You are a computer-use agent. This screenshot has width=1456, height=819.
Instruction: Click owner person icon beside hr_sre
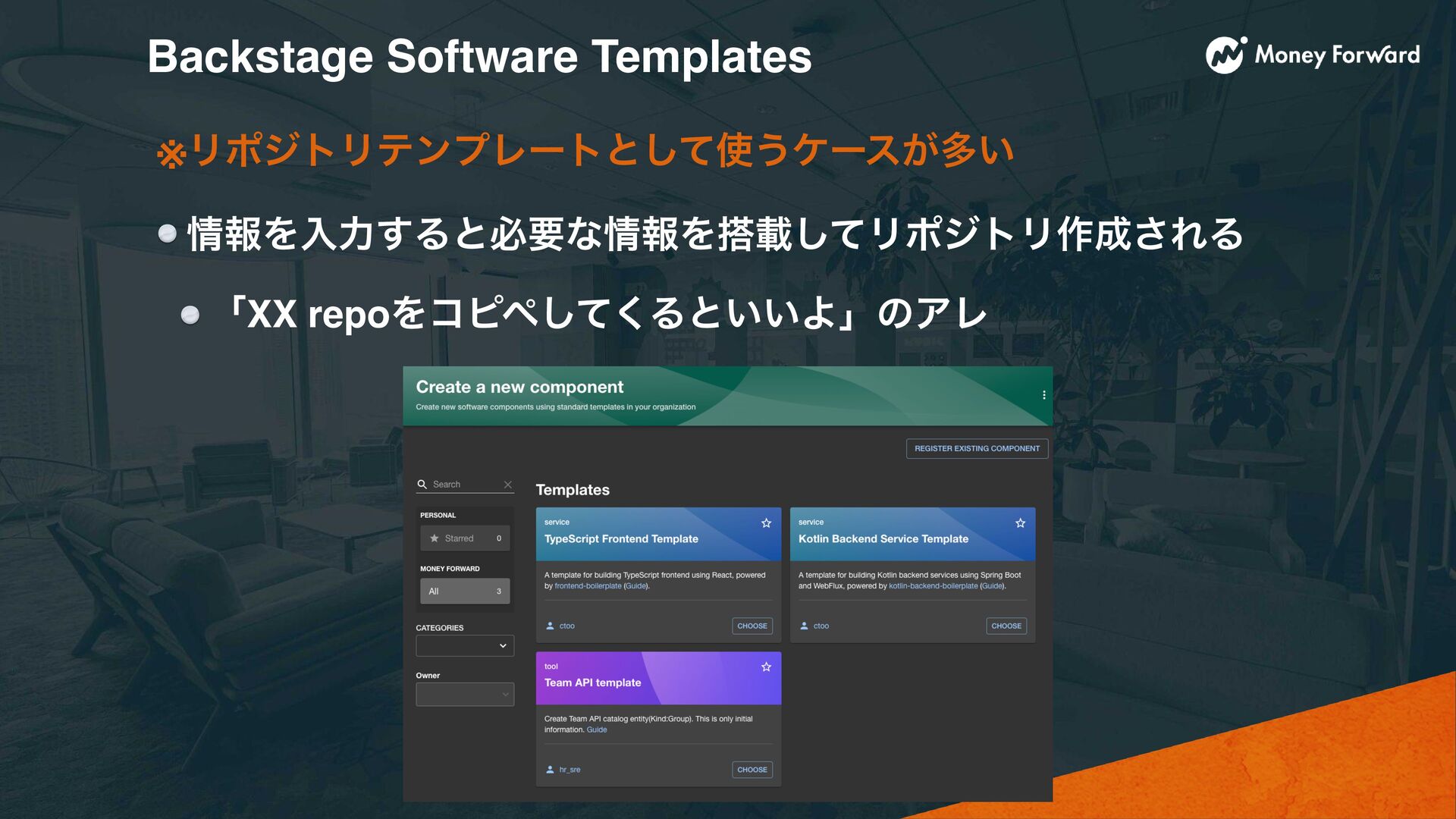point(550,770)
